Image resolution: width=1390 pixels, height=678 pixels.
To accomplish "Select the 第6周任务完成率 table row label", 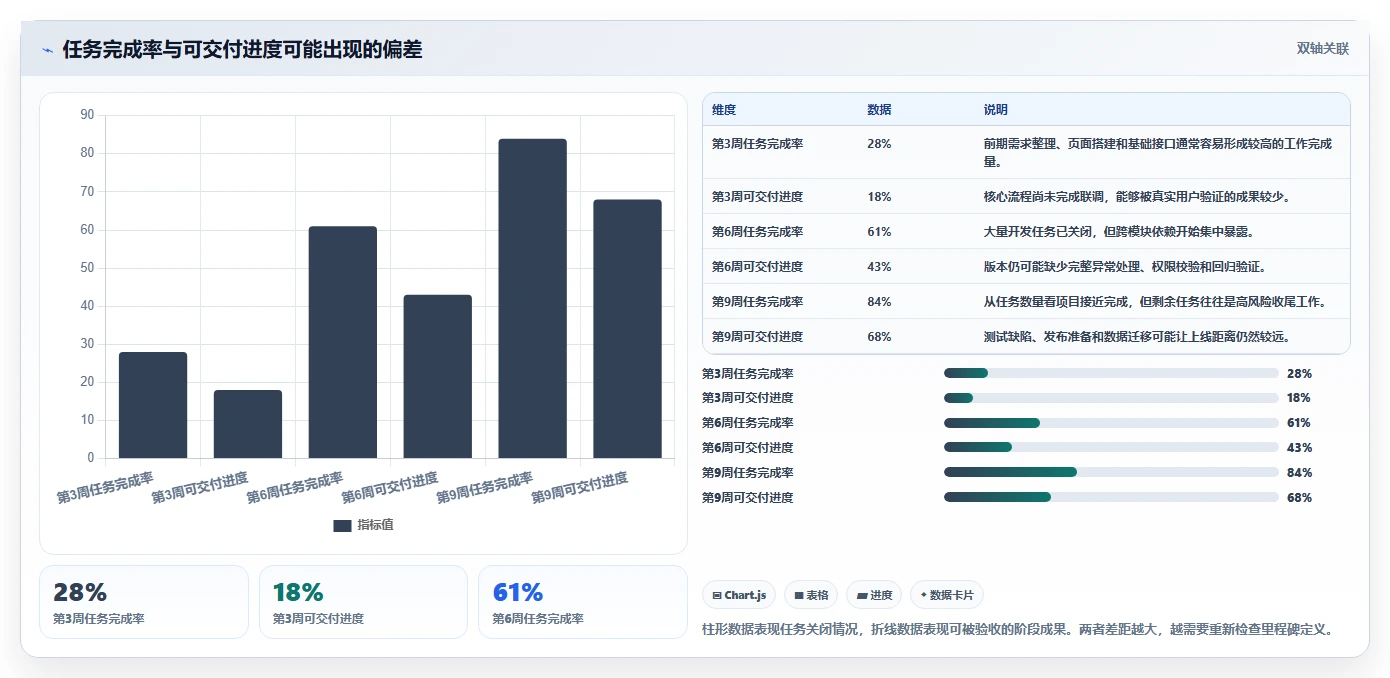I will click(x=757, y=232).
